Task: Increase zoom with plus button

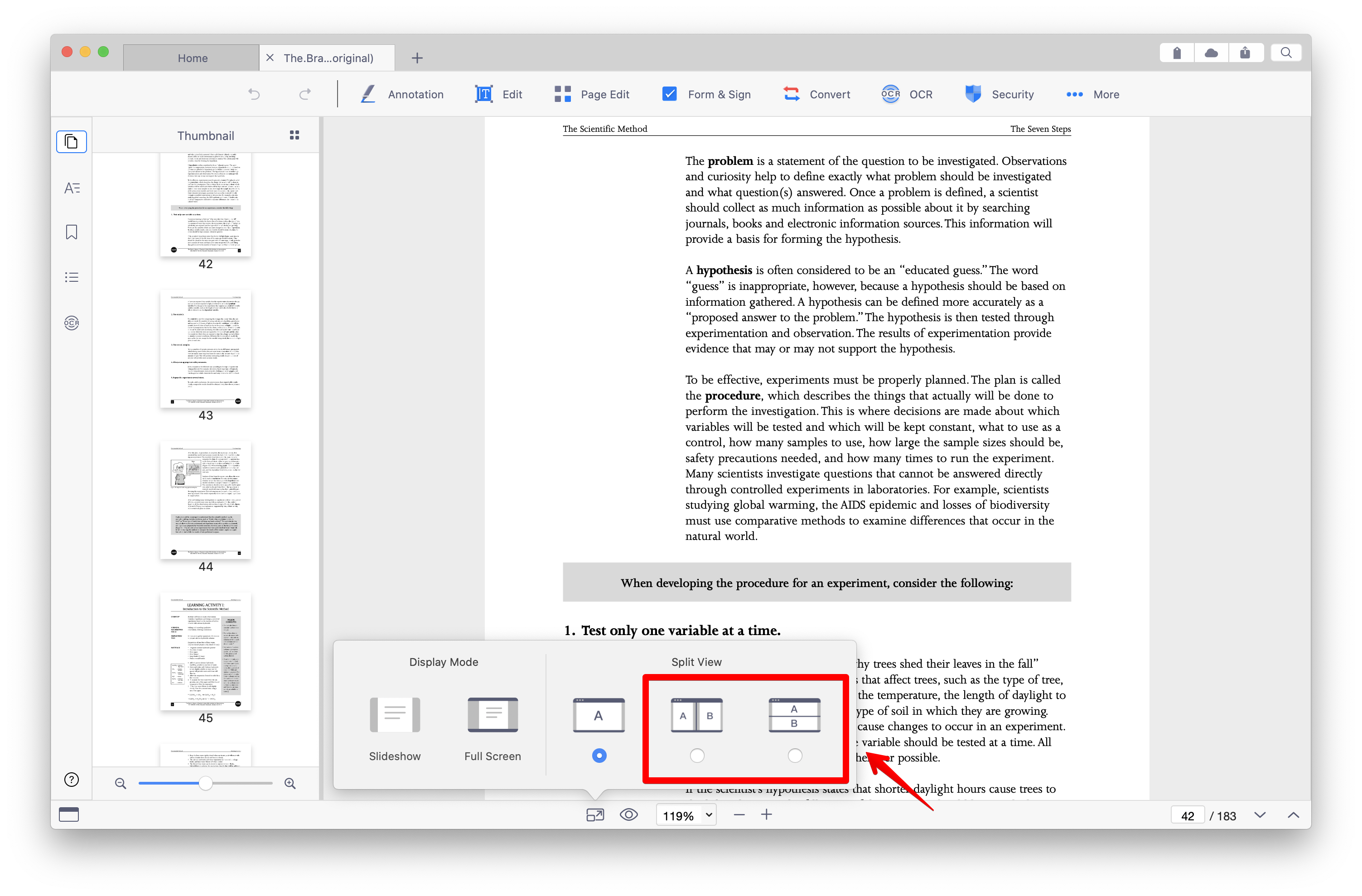Action: coord(766,815)
